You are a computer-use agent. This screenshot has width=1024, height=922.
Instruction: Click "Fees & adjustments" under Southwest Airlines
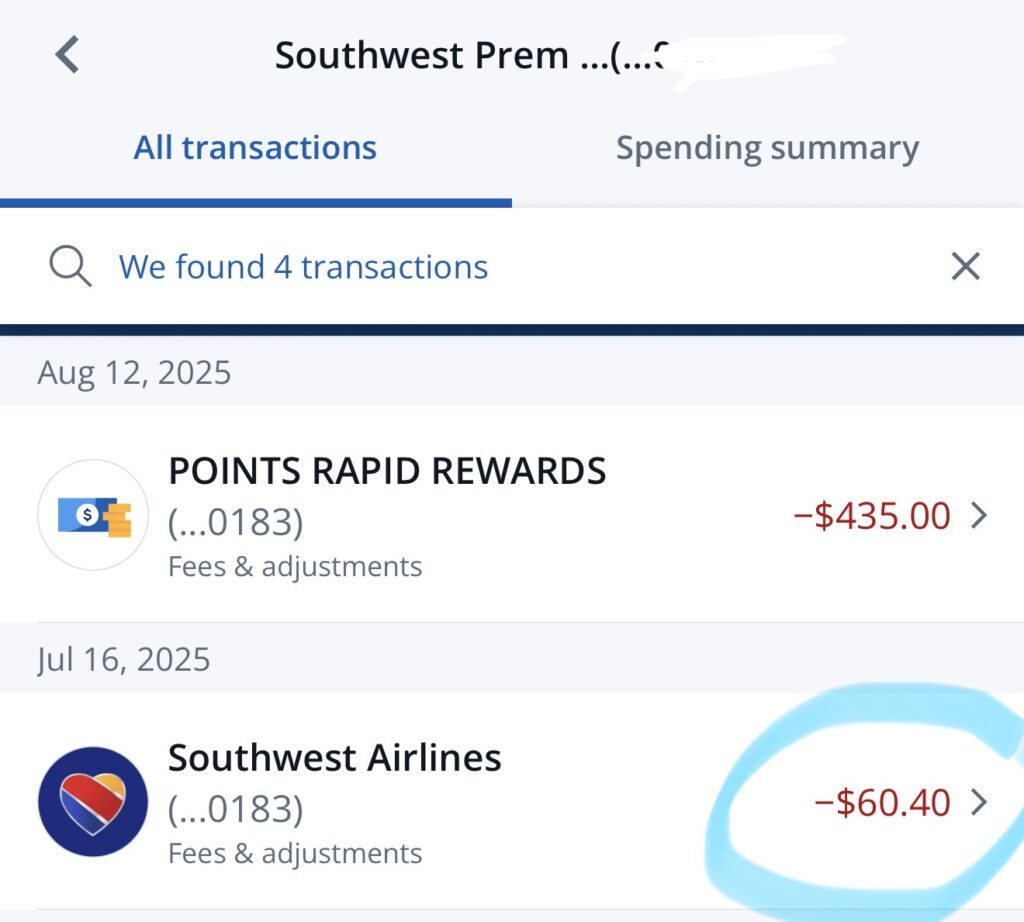(x=295, y=854)
